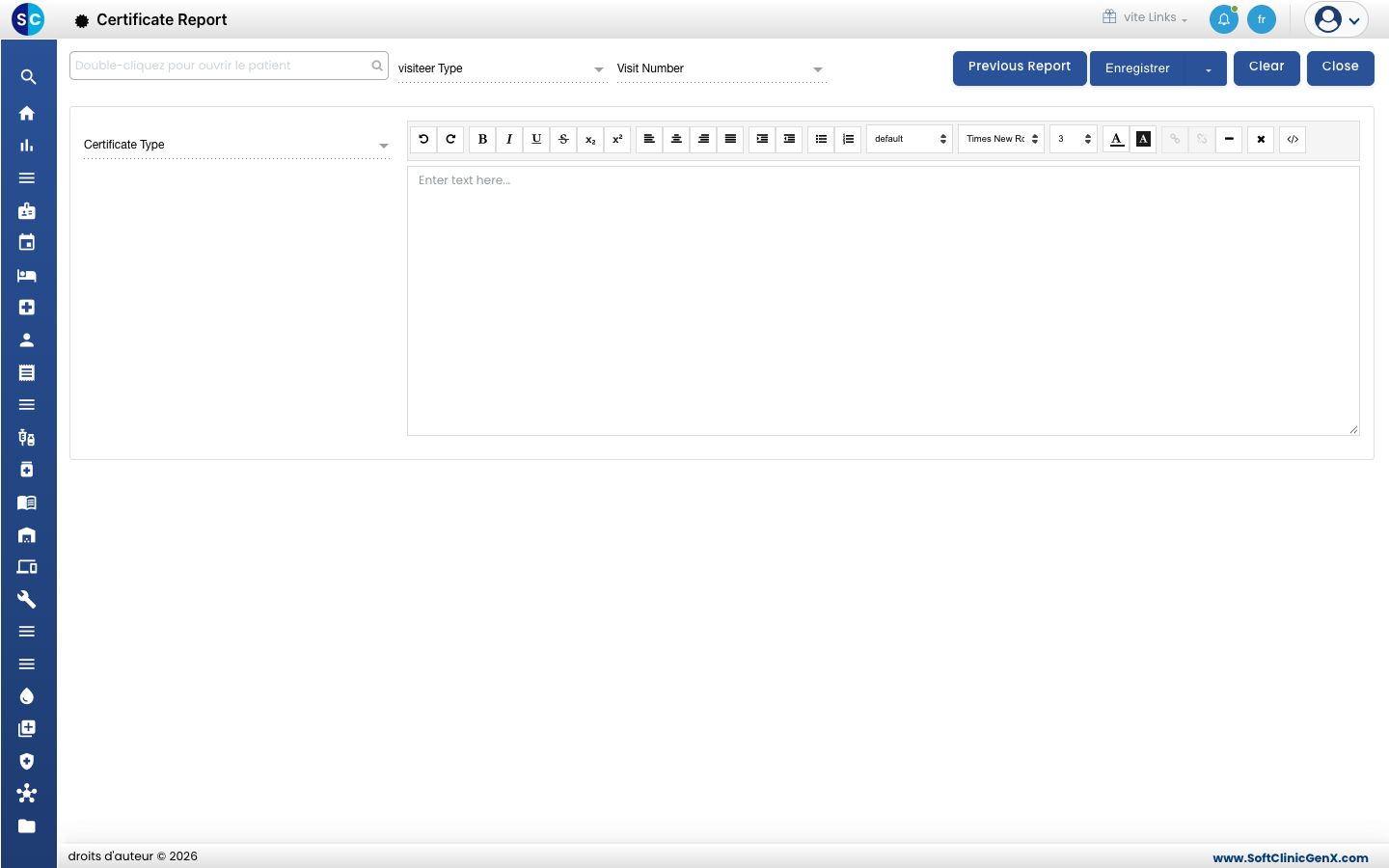This screenshot has width=1389, height=868.
Task: Toggle bold formatting
Action: coord(482,139)
